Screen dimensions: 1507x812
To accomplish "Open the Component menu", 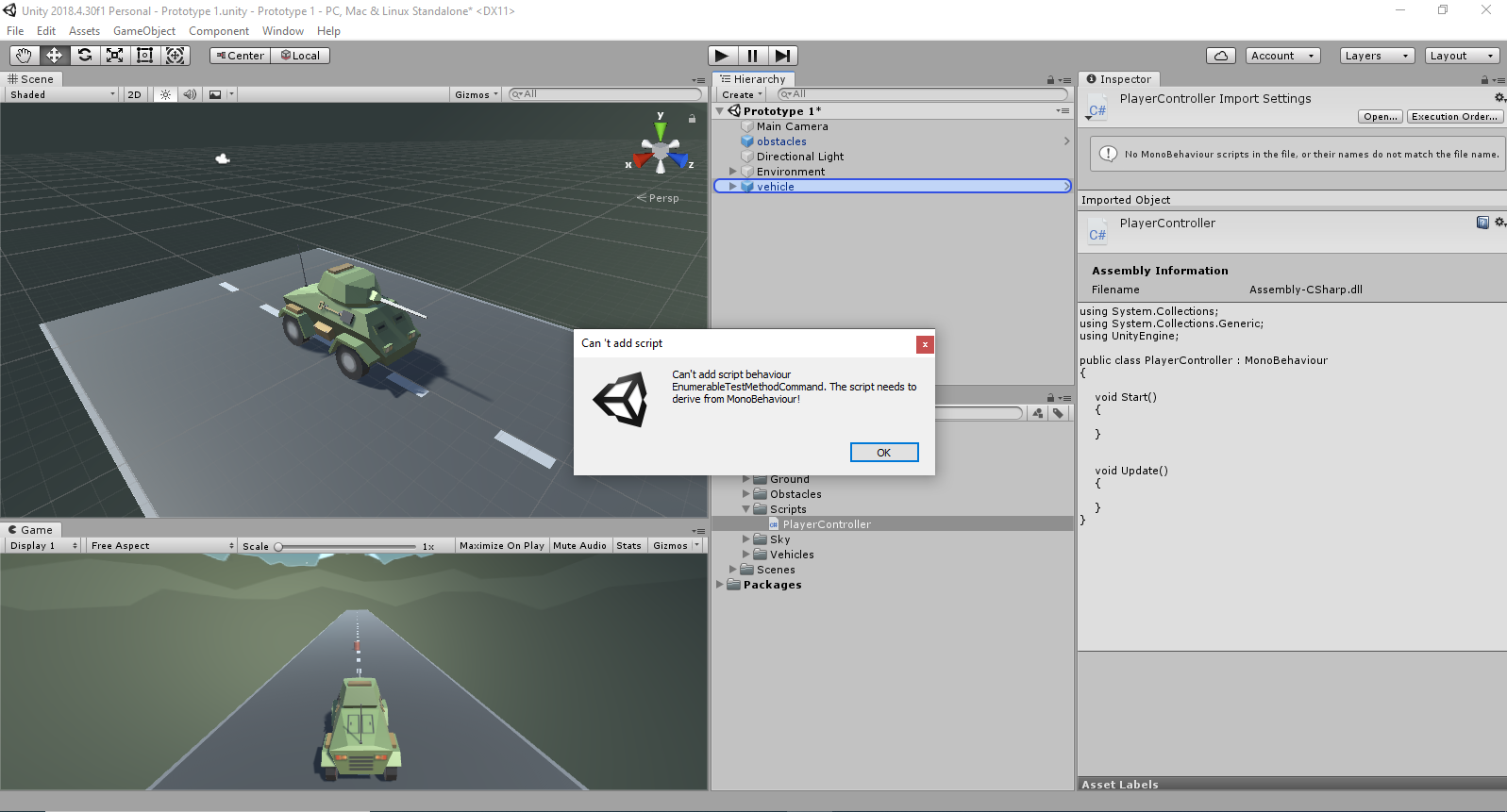I will click(219, 31).
